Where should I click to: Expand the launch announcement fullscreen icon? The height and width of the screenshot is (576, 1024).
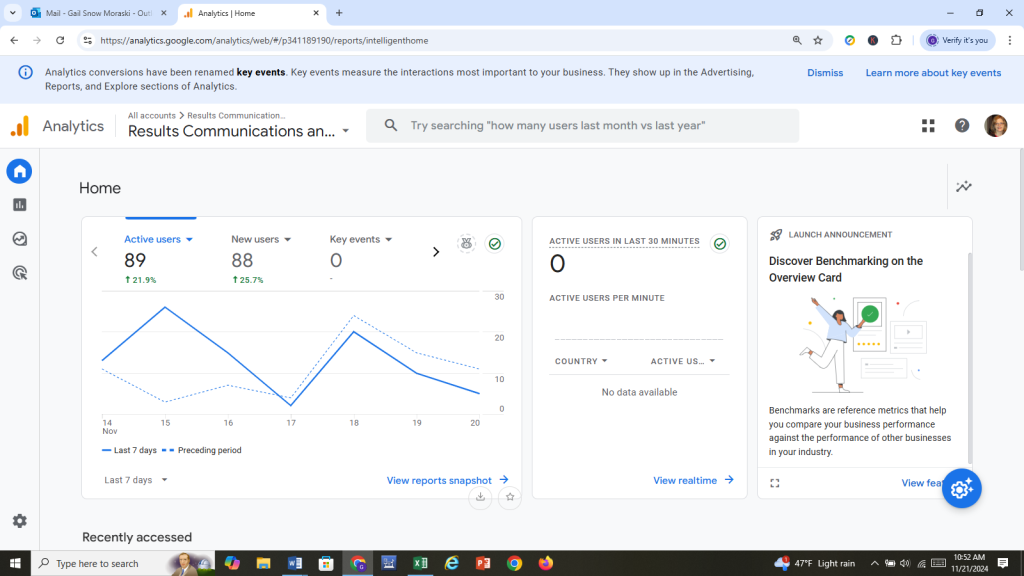(x=775, y=483)
